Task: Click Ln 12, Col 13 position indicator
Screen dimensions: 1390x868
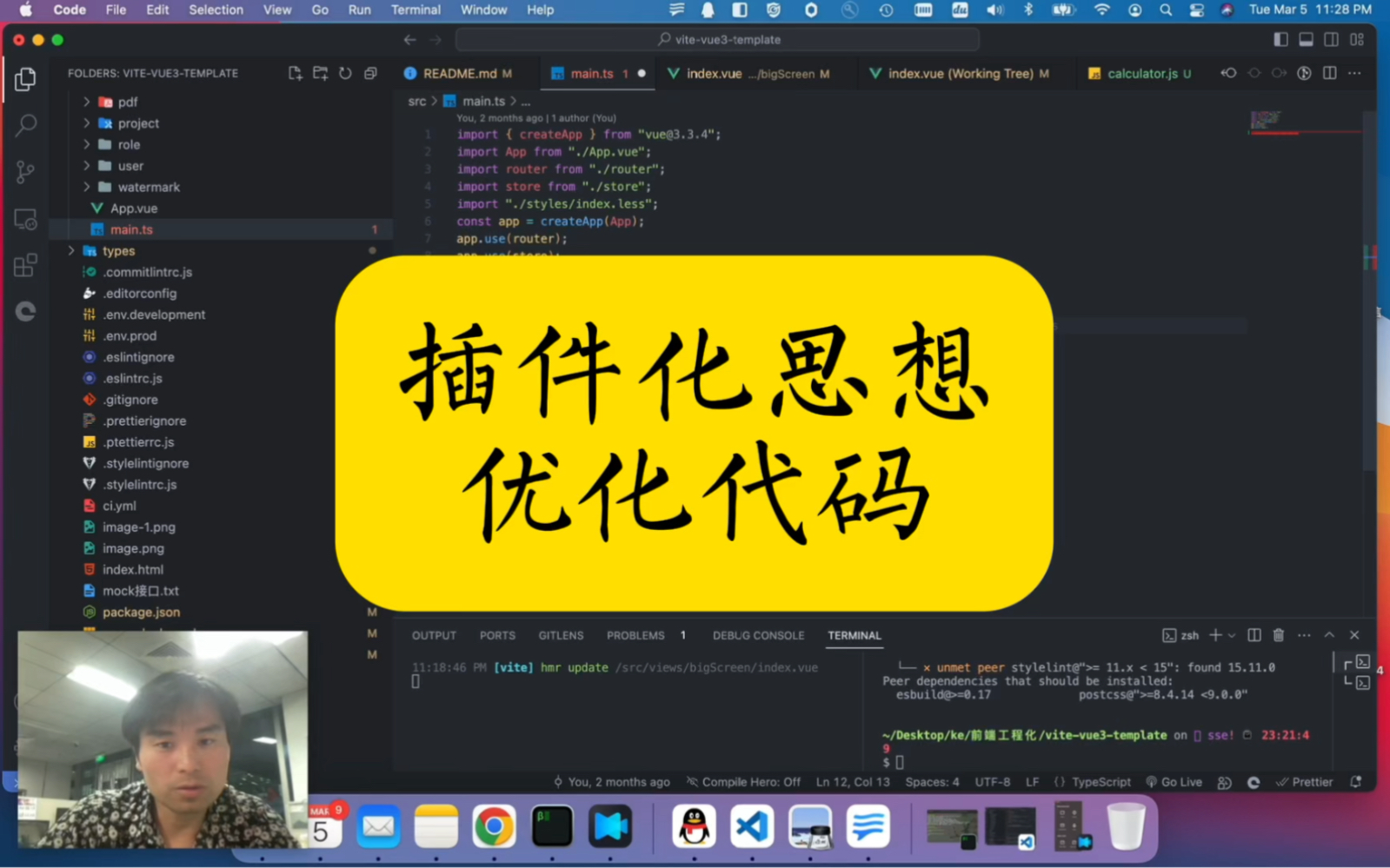Action: (853, 782)
